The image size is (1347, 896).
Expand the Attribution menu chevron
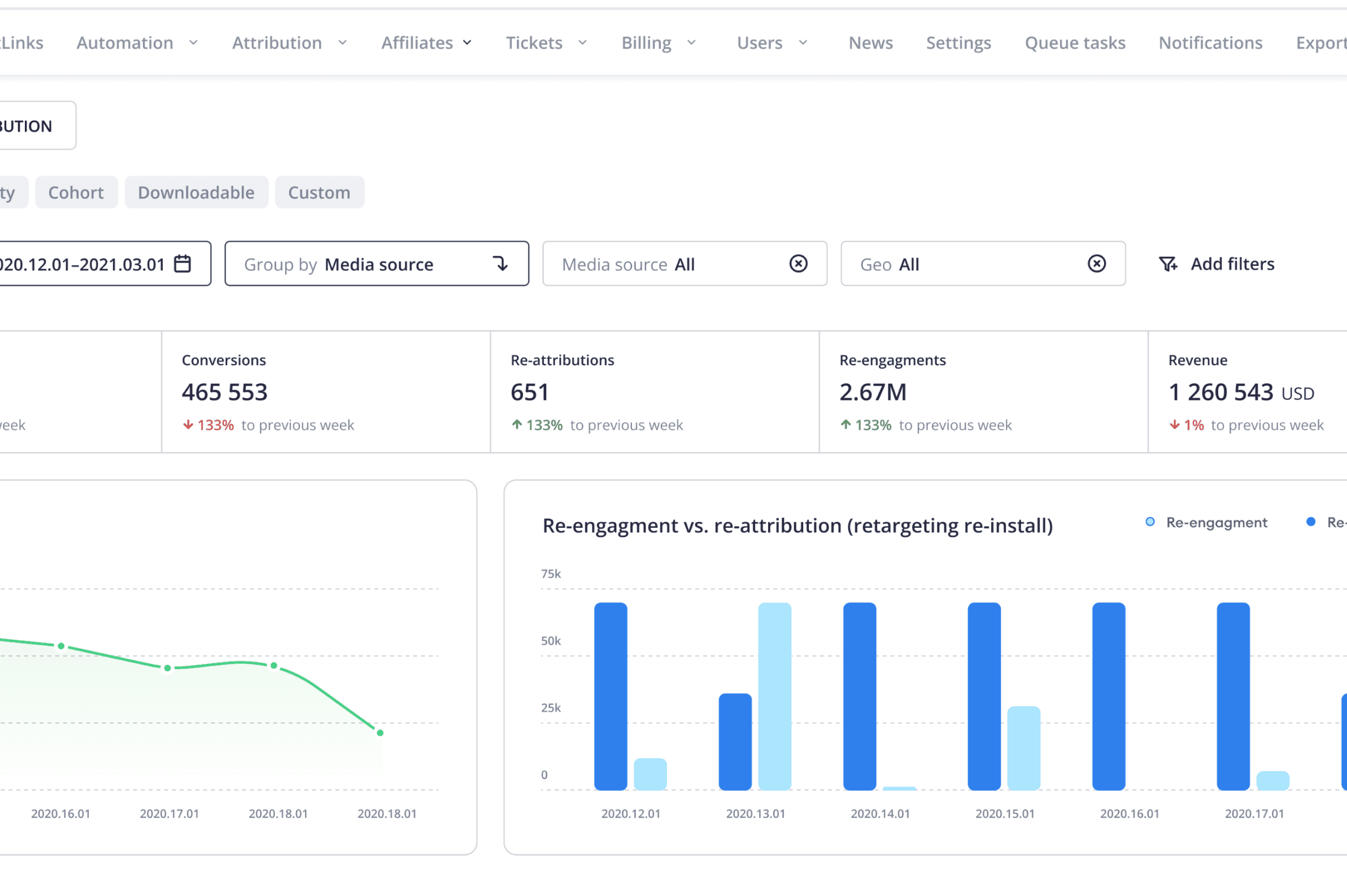point(342,43)
